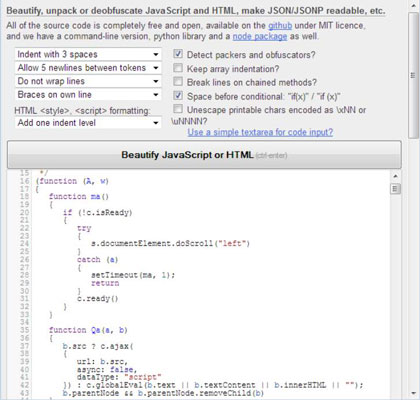Click on 'function Qa(a, b)' line
The height and width of the screenshot is (400, 420).
(88, 330)
